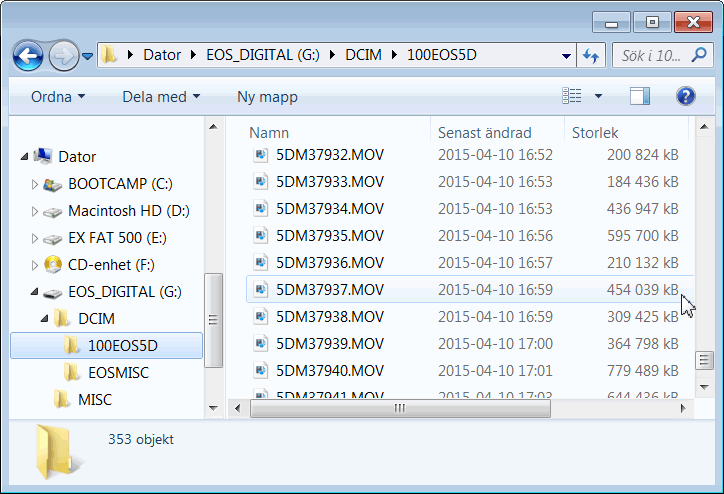This screenshot has height=494, width=724.
Task: Select the BOOTCAMP (C:) drive icon
Action: (x=53, y=184)
